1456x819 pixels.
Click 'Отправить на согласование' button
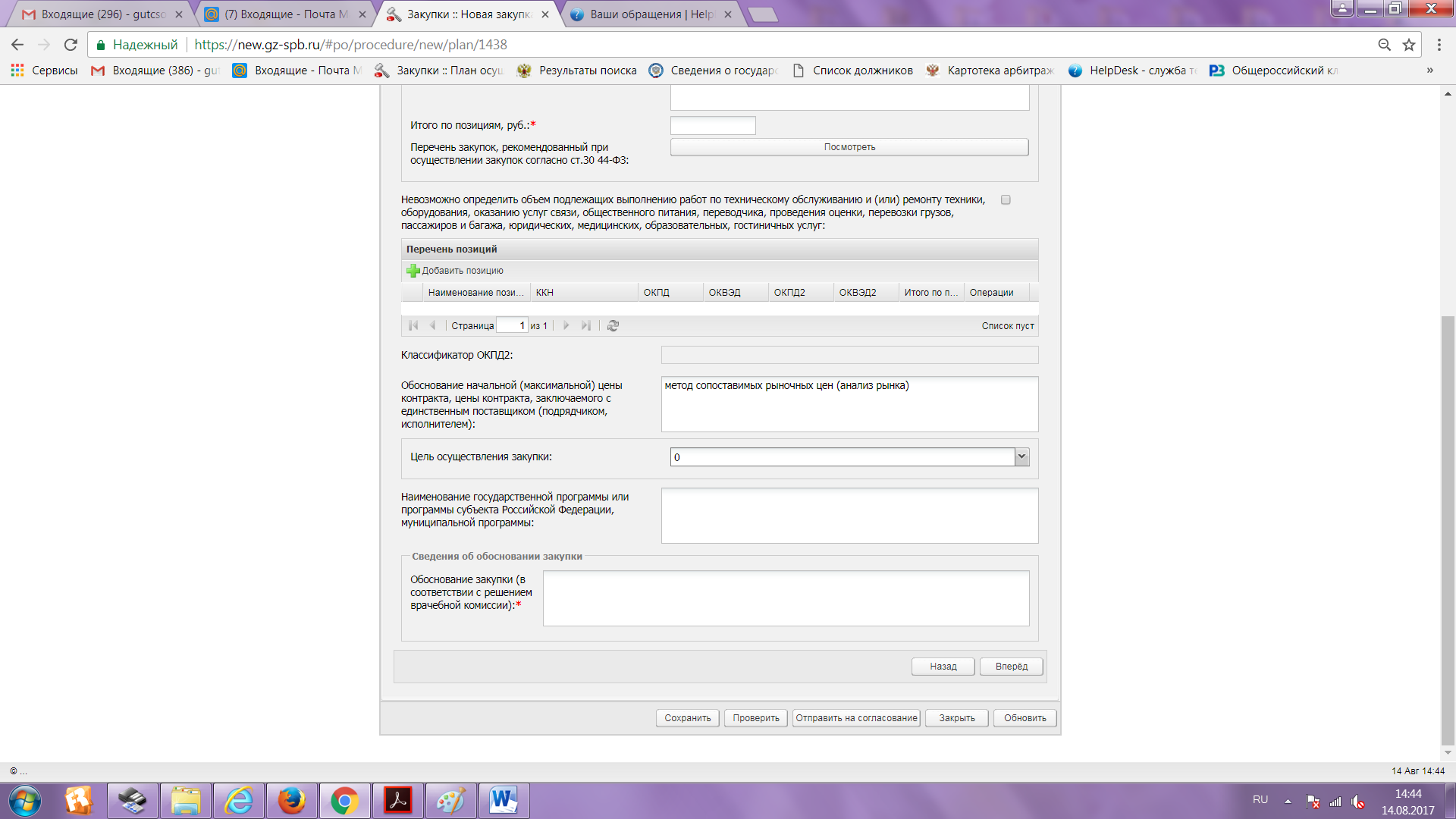[855, 718]
